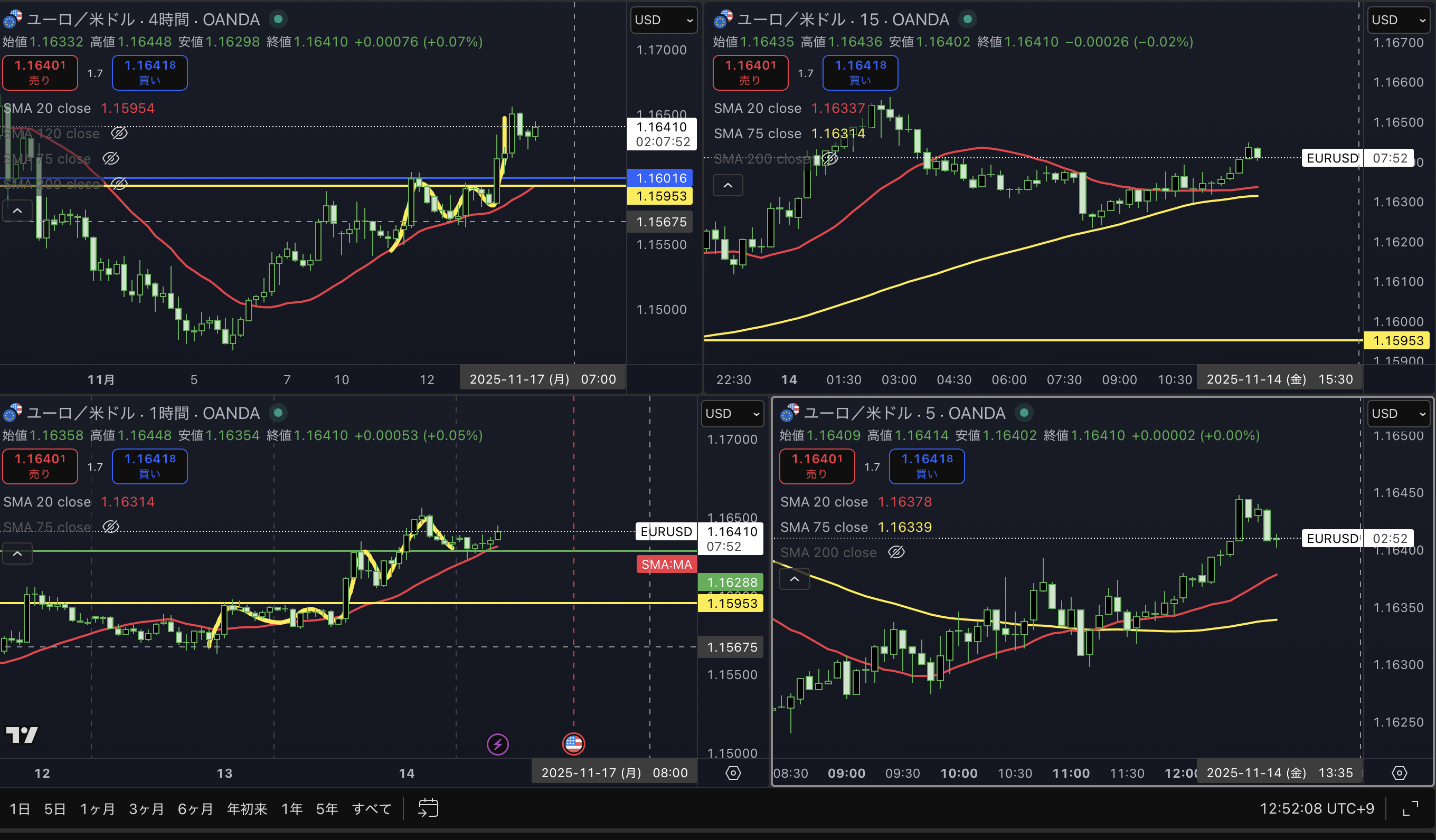
Task: Click the market status dot on 15-minute chart
Action: [x=967, y=20]
